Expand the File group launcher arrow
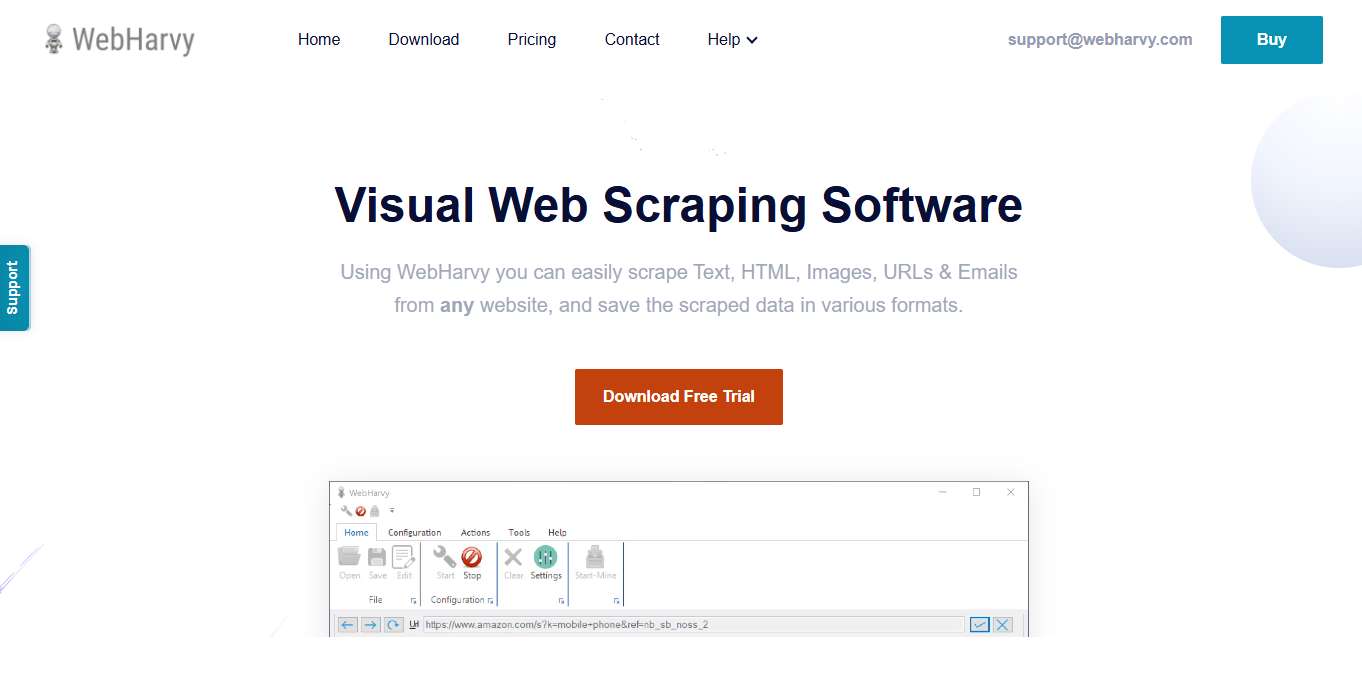Image resolution: width=1362 pixels, height=679 pixels. point(414,601)
